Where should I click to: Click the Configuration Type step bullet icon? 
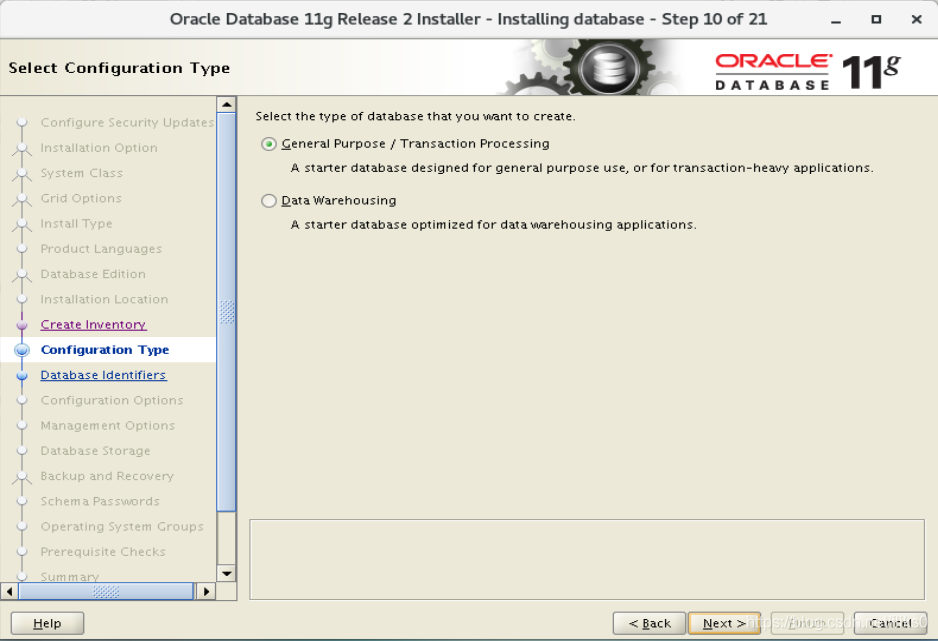pos(22,350)
